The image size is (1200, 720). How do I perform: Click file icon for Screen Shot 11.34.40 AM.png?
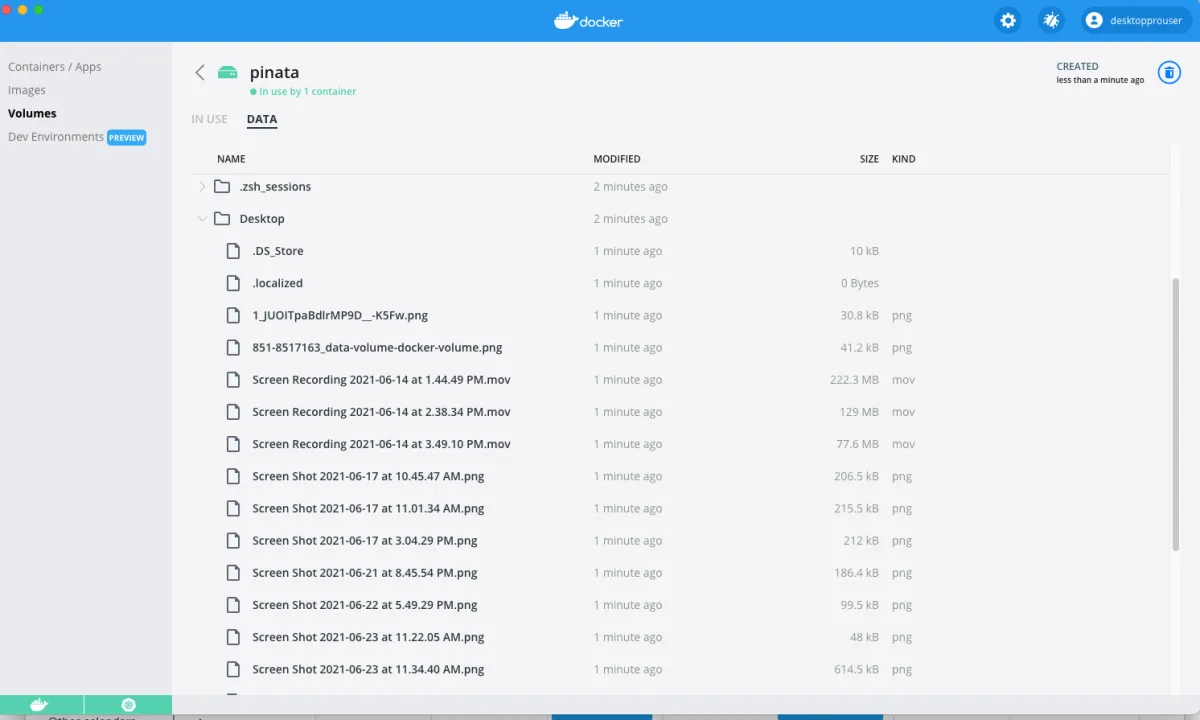(233, 669)
